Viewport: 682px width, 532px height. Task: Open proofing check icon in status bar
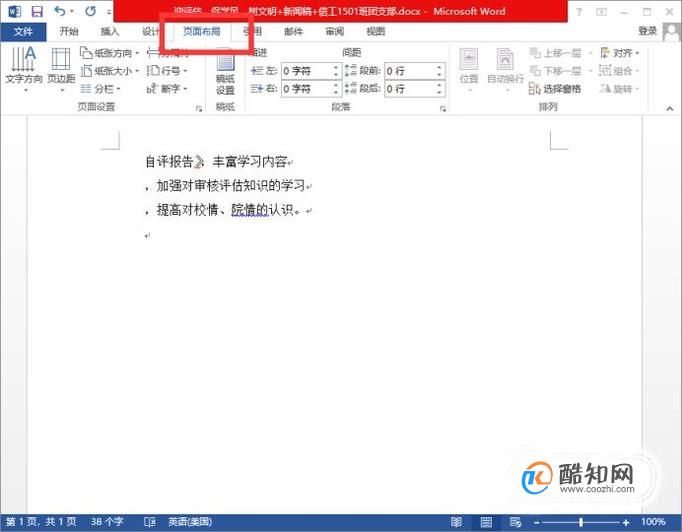tap(149, 522)
